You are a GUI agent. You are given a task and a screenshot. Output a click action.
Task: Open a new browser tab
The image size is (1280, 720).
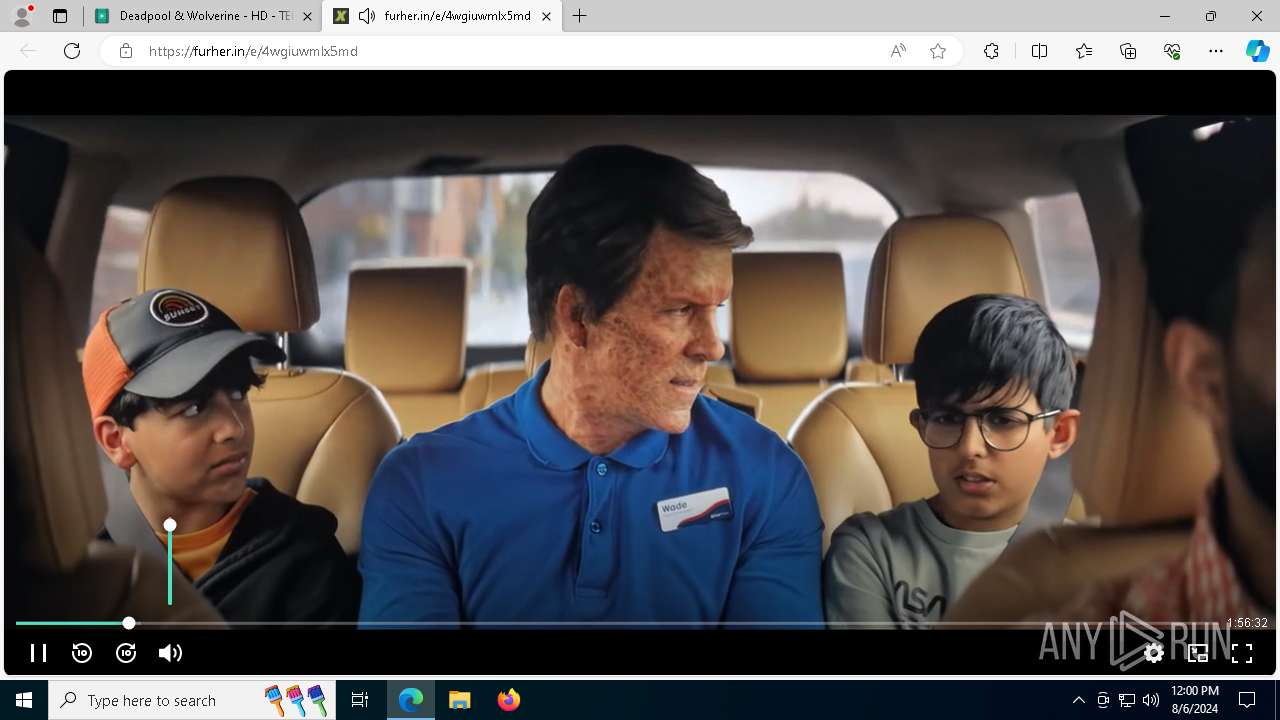point(580,16)
